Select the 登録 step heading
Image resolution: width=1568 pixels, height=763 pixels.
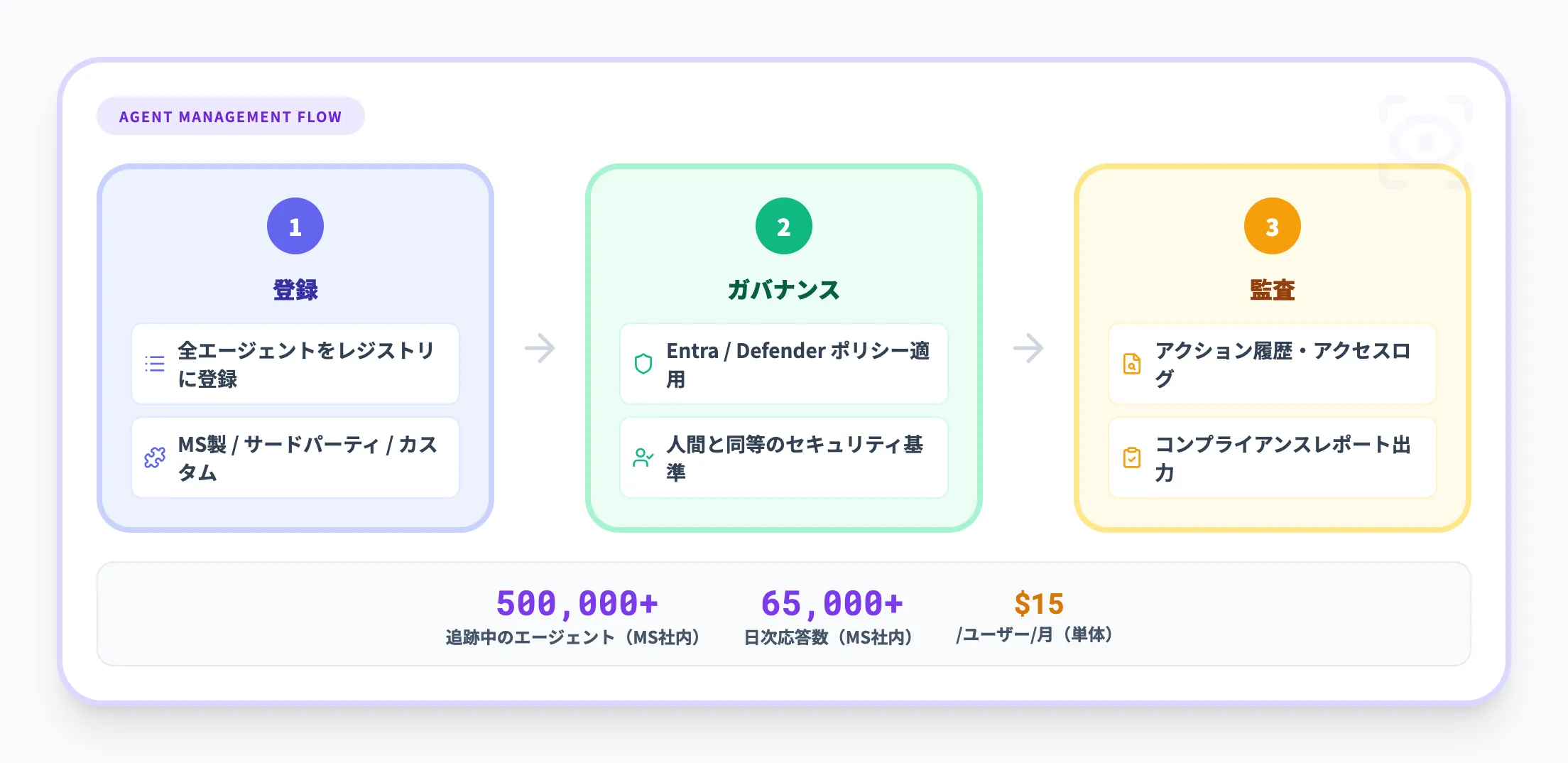pos(295,290)
